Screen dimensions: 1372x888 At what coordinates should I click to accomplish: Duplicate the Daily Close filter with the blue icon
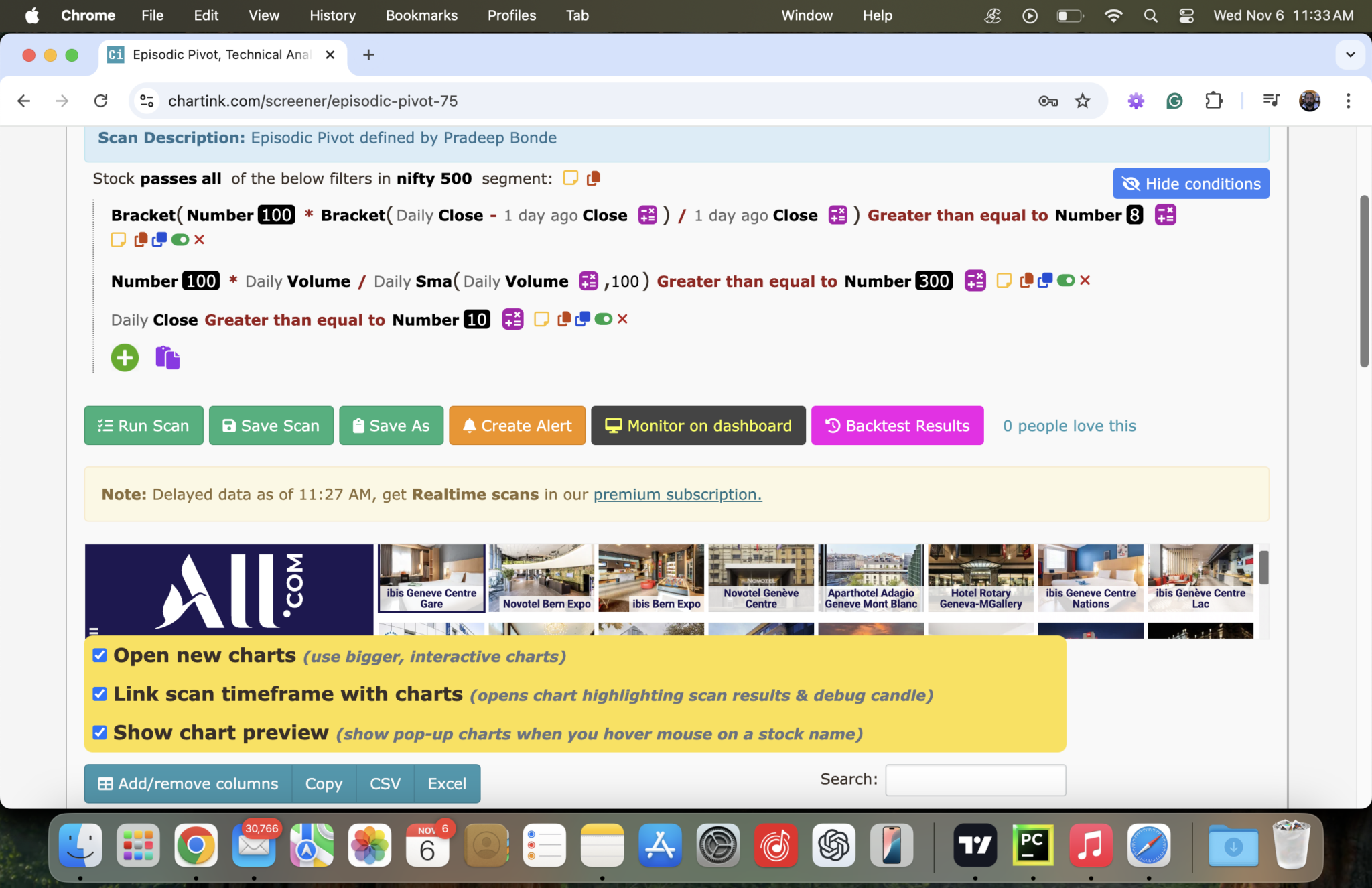coord(583,319)
